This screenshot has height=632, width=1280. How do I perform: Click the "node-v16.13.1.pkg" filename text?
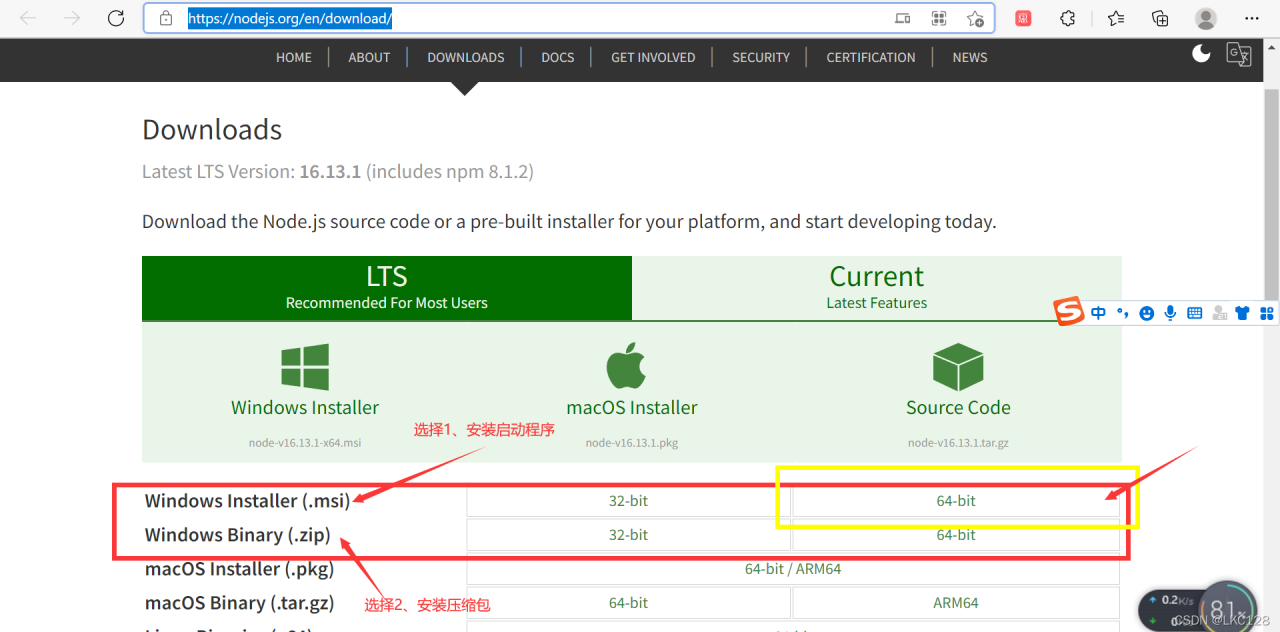pyautogui.click(x=632, y=443)
